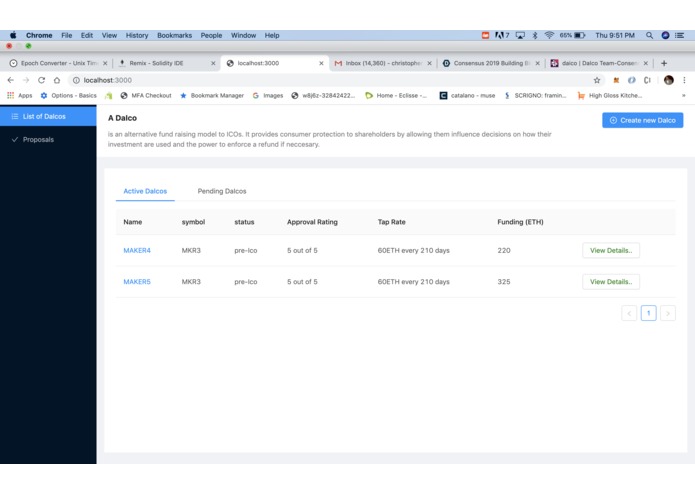
Task: Click menu bar clock Thu 9:51 PM
Action: 615,35
